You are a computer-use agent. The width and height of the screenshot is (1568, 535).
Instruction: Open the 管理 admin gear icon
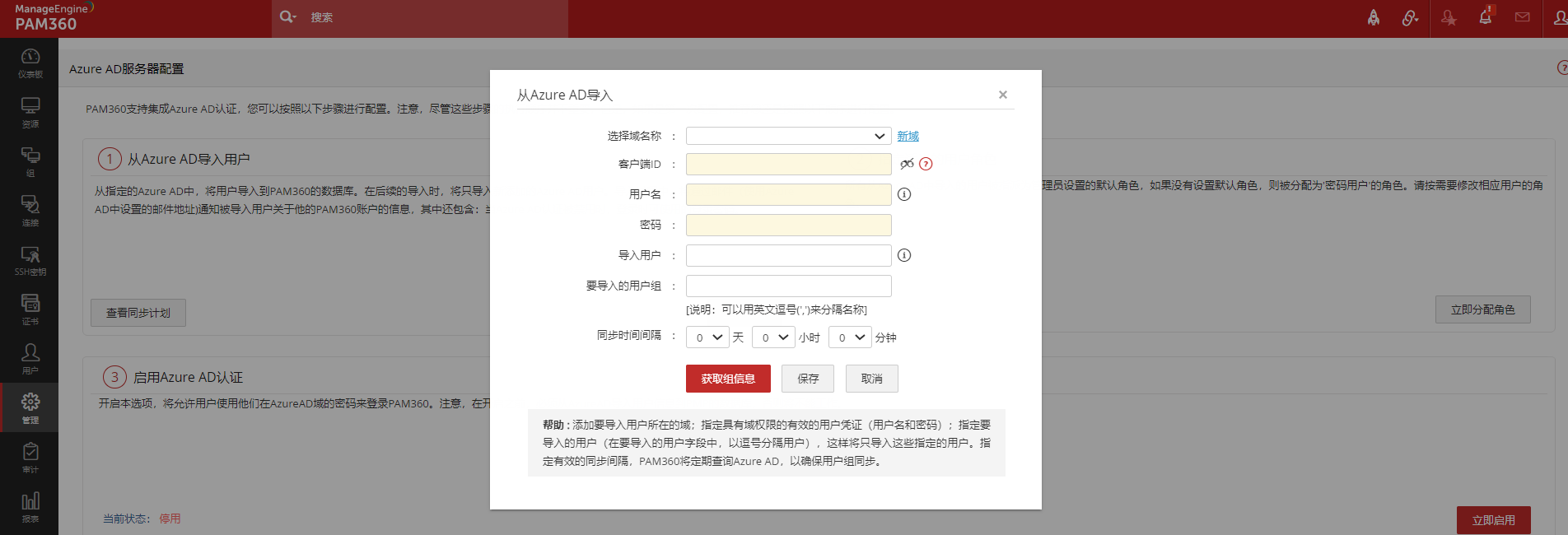click(x=30, y=407)
